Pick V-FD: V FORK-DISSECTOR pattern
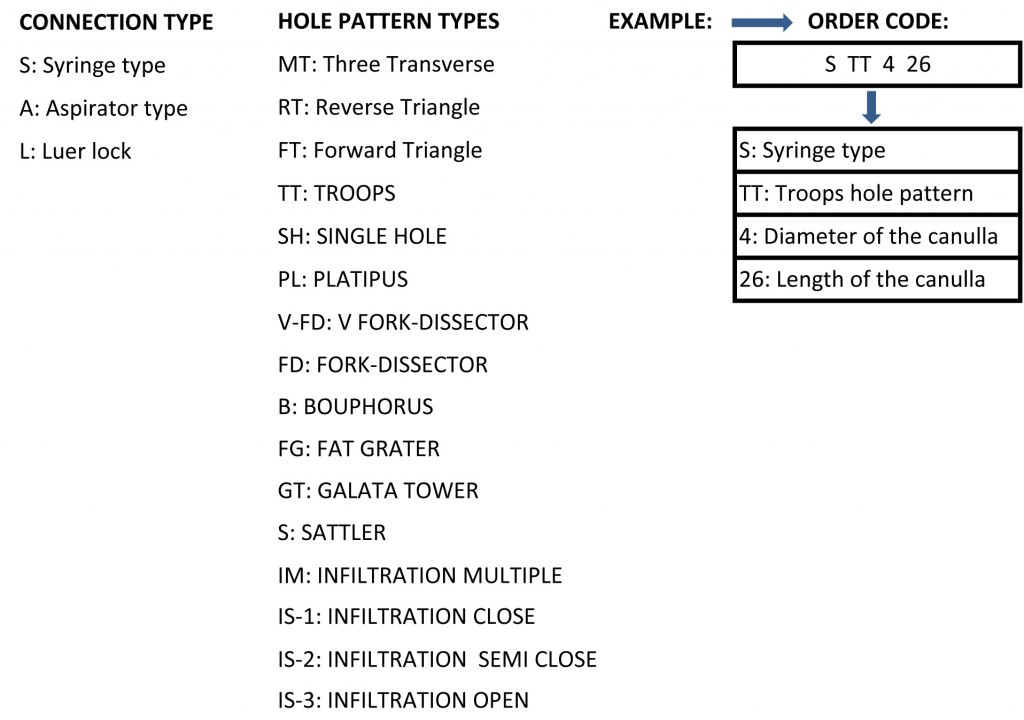Image resolution: width=1024 pixels, height=720 pixels. 403,322
